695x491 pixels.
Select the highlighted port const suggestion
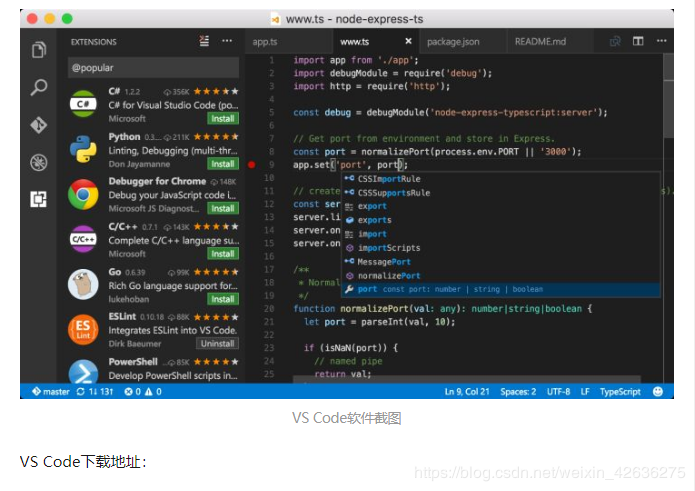click(500, 289)
